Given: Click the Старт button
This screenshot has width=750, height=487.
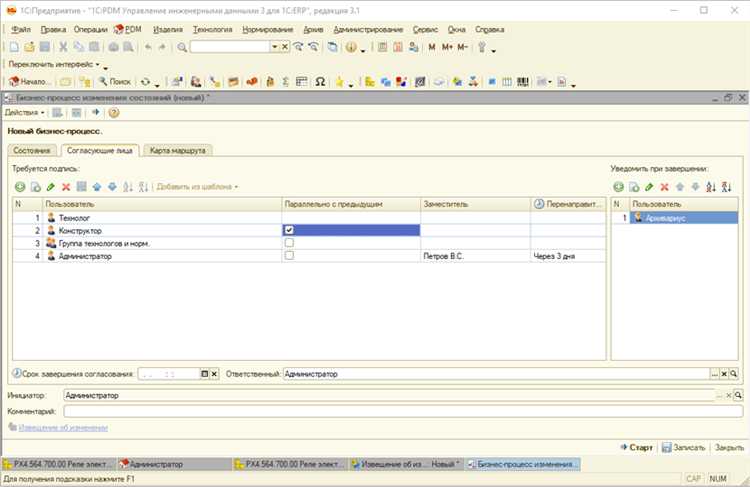Looking at the screenshot, I should click(x=637, y=447).
